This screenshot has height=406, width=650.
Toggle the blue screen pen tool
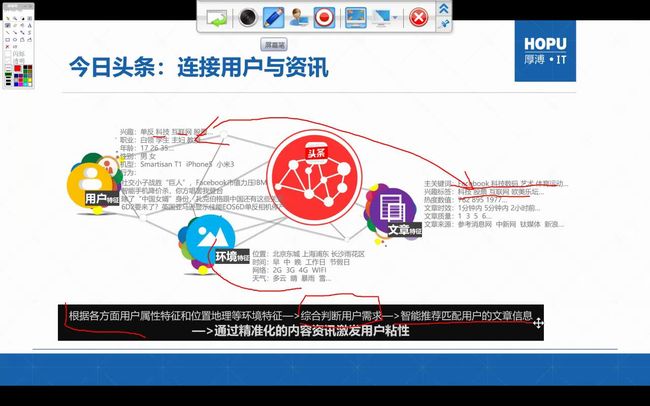coord(274,17)
